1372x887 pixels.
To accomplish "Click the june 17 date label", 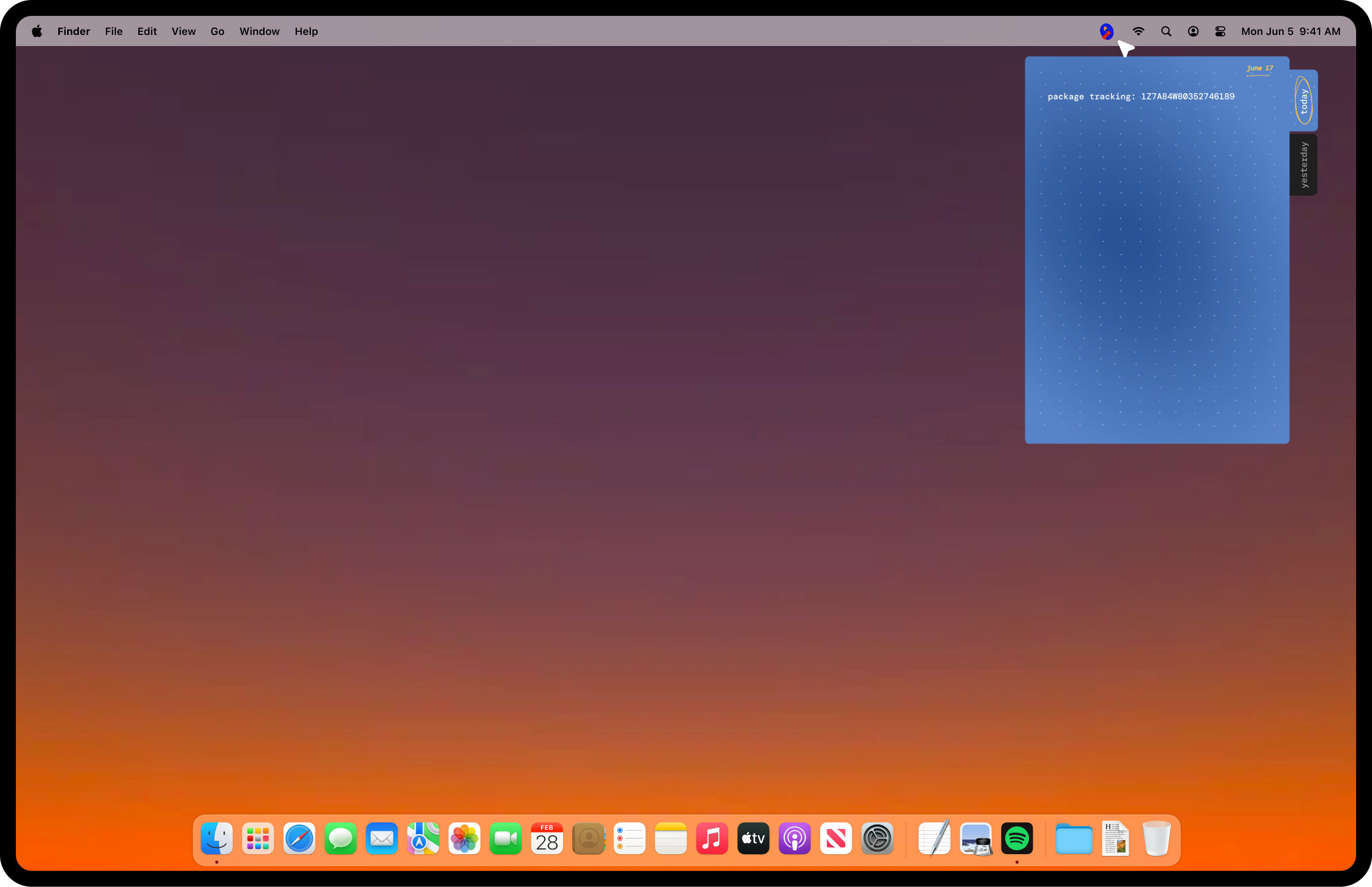I will [1260, 69].
